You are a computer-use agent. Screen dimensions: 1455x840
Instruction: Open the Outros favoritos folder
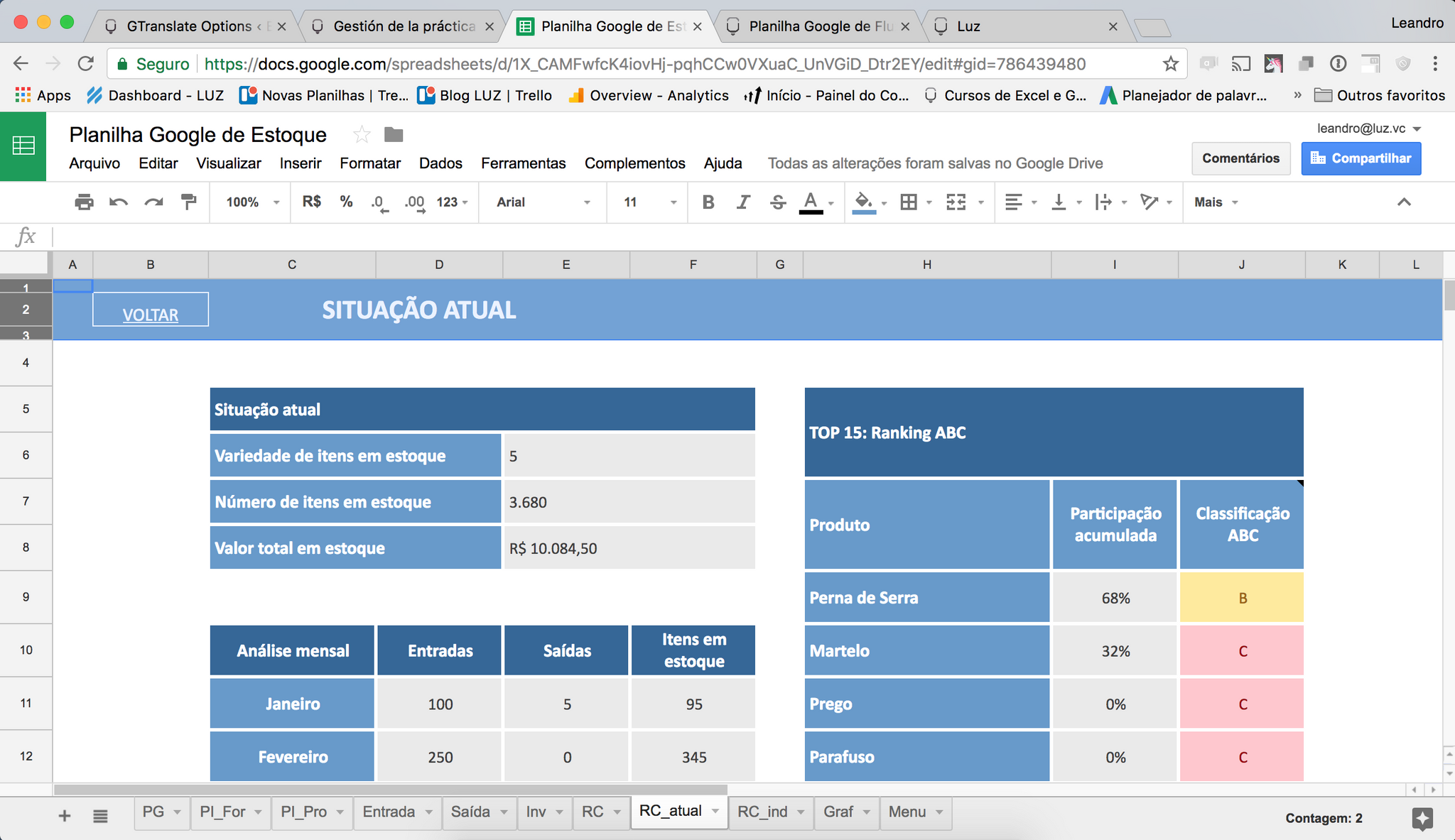(x=1379, y=95)
